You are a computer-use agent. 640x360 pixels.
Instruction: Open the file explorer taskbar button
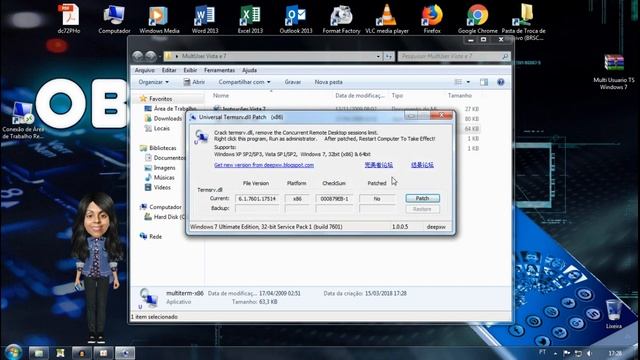(x=39, y=353)
